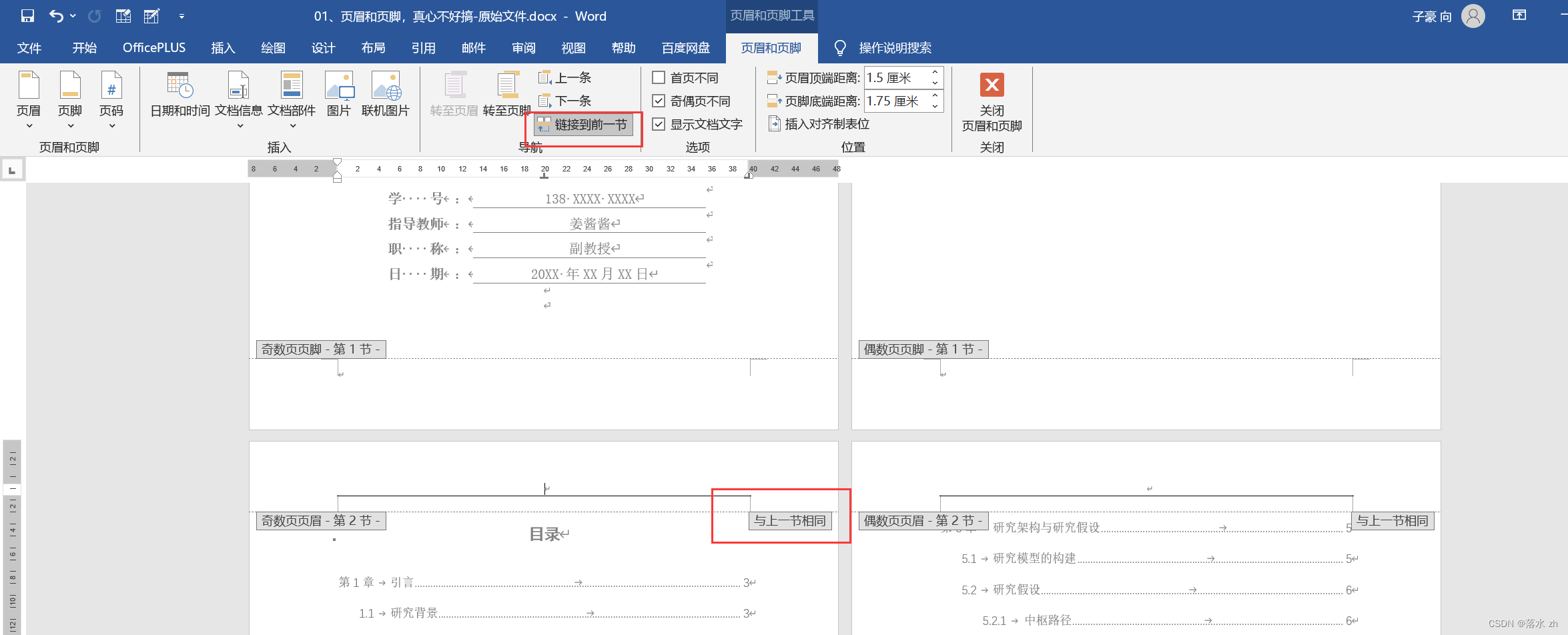This screenshot has width=1568, height=635.
Task: Expand the 页脚 dropdown arrow
Action: 71,126
